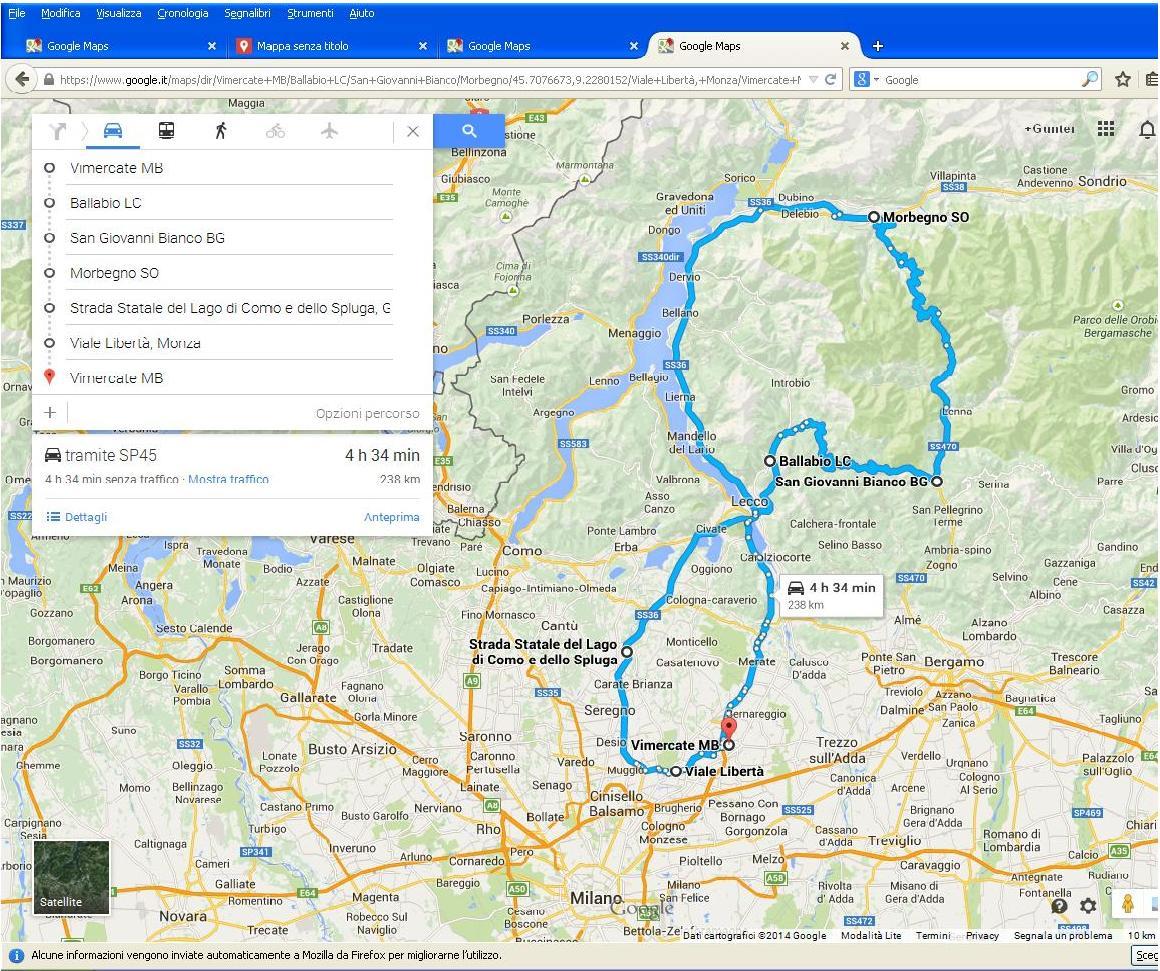Click the final Vimercate MB destination field
This screenshot has height=971, width=1160.
[231, 378]
